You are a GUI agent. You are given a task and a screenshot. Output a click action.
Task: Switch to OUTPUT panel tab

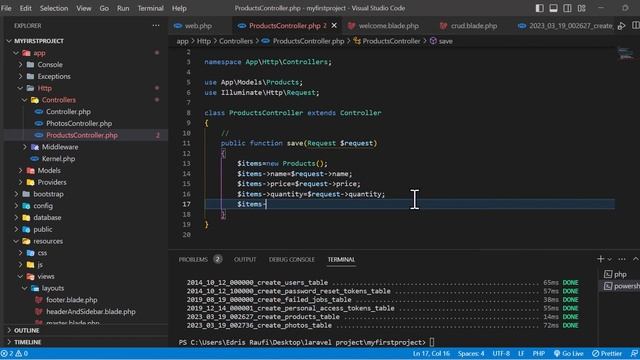click(x=245, y=260)
